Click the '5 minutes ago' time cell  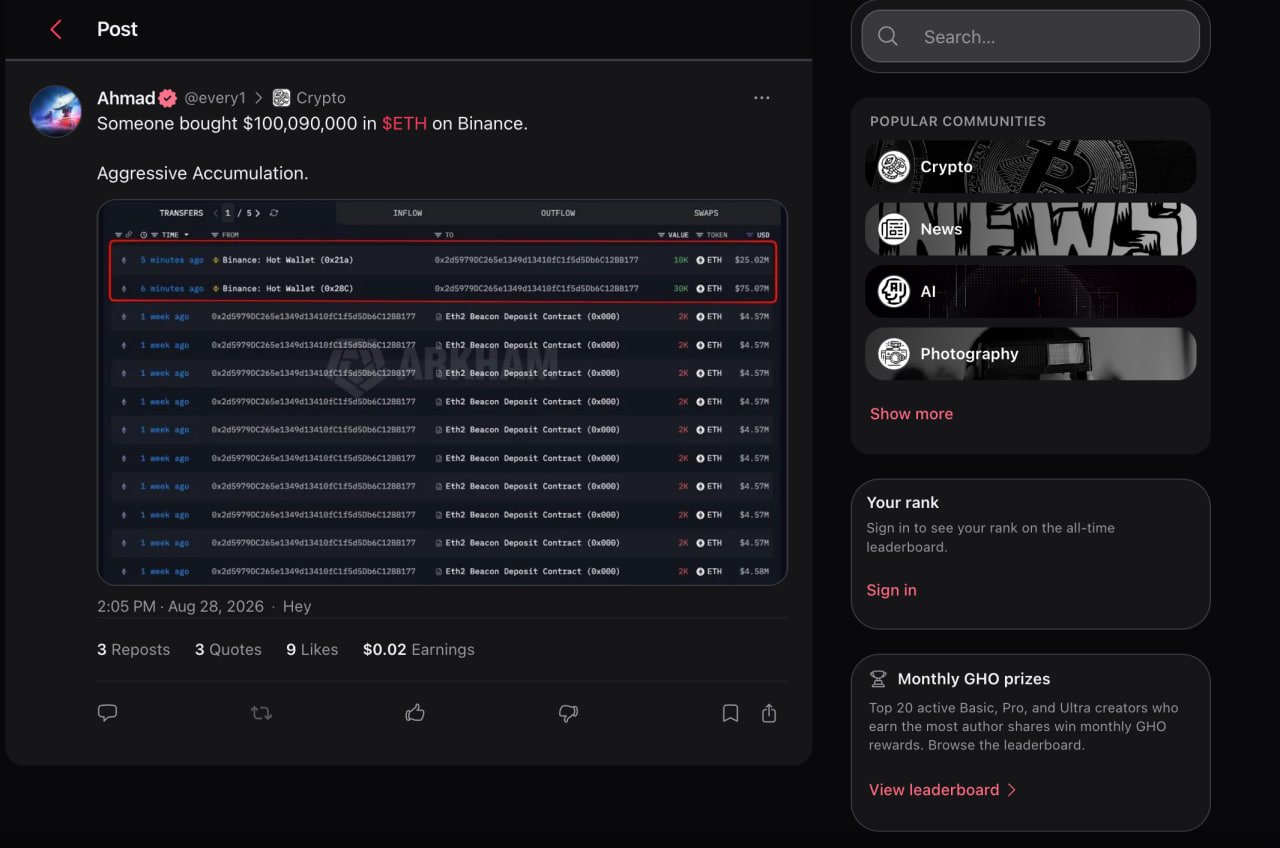(x=171, y=260)
